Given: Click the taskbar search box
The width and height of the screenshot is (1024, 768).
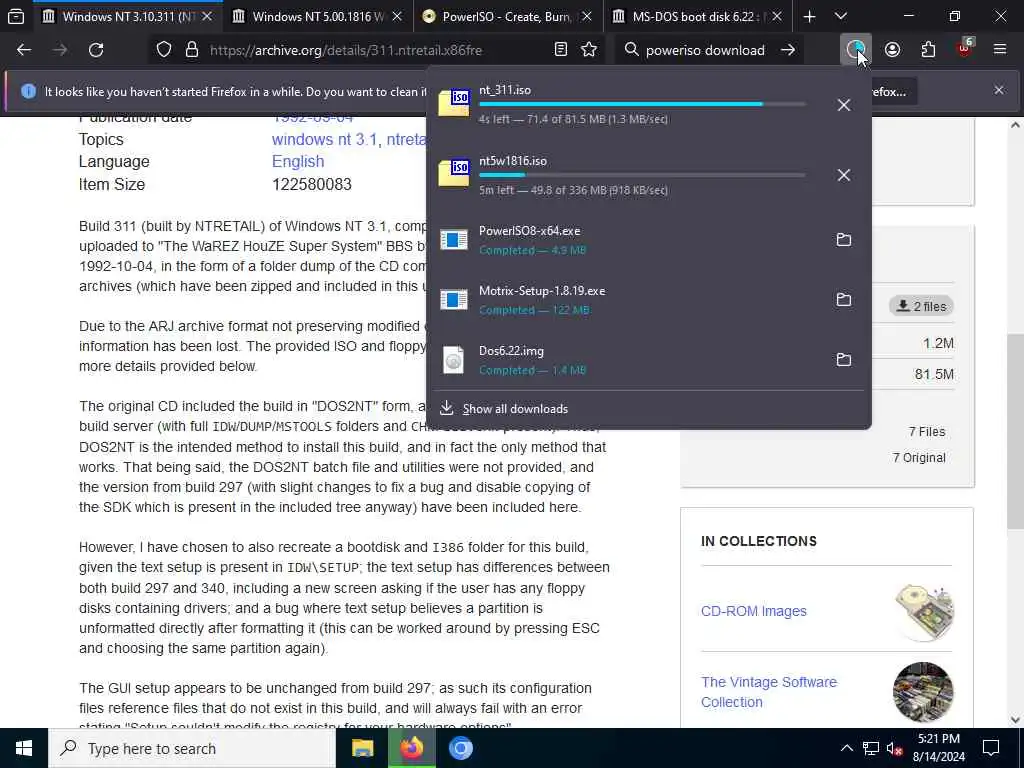Looking at the screenshot, I should tap(192, 748).
